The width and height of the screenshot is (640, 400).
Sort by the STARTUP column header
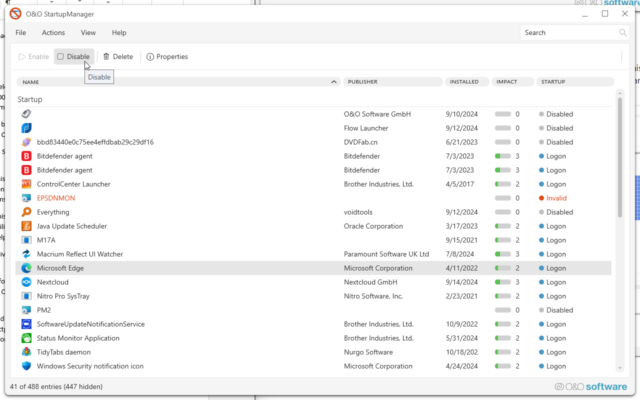(x=575, y=82)
